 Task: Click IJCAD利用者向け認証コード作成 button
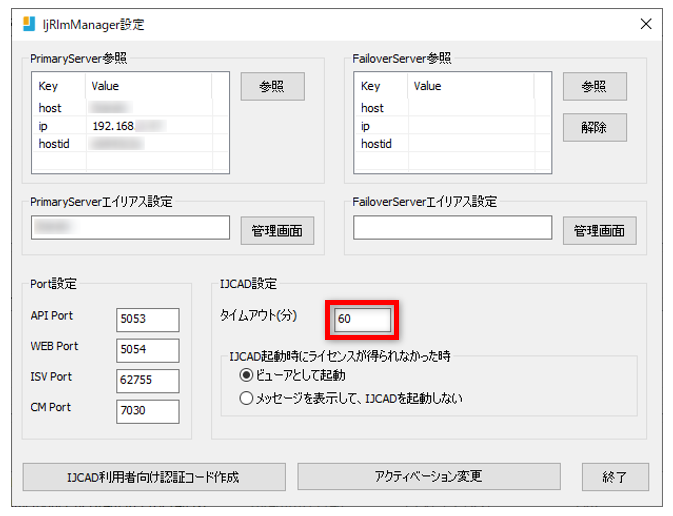[154, 477]
